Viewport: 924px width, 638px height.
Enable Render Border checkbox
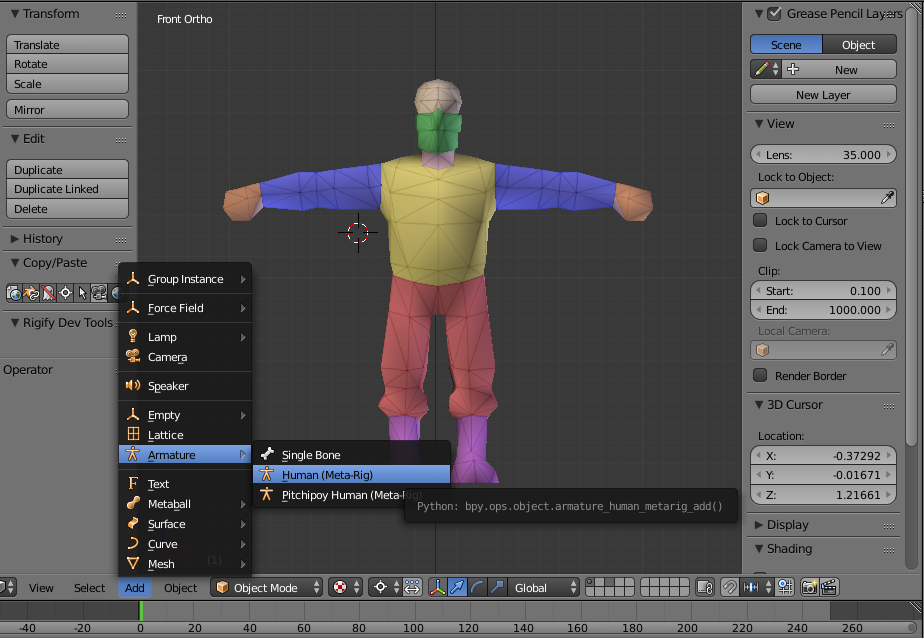[x=760, y=375]
